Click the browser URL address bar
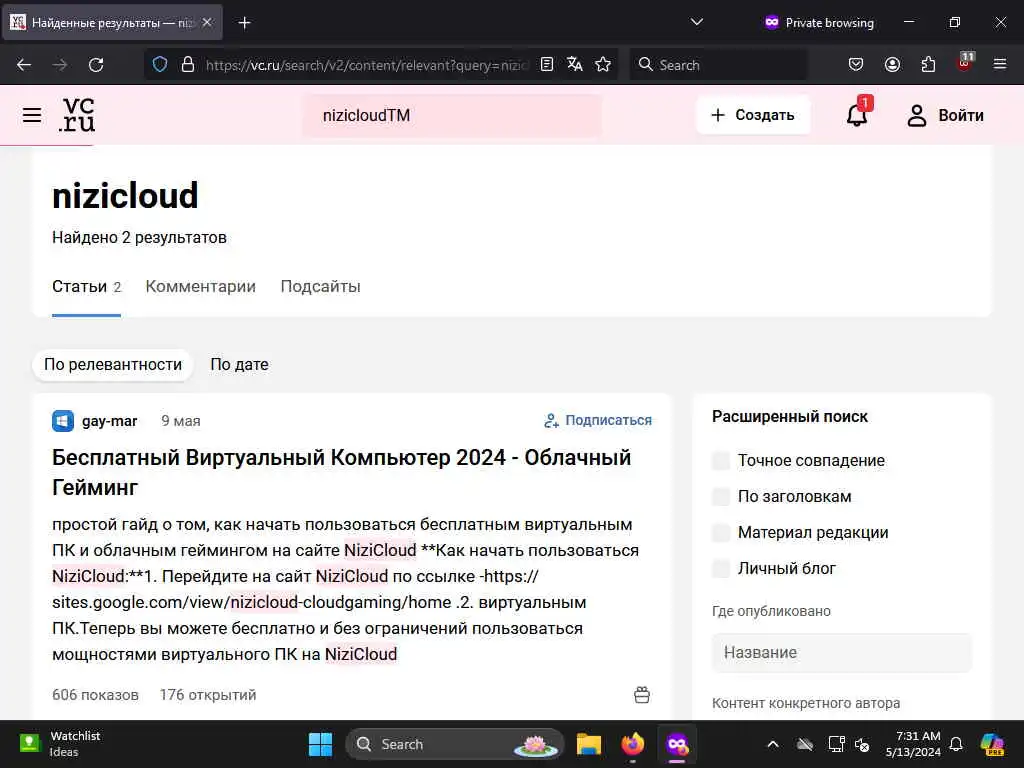1024x768 pixels. 366,65
